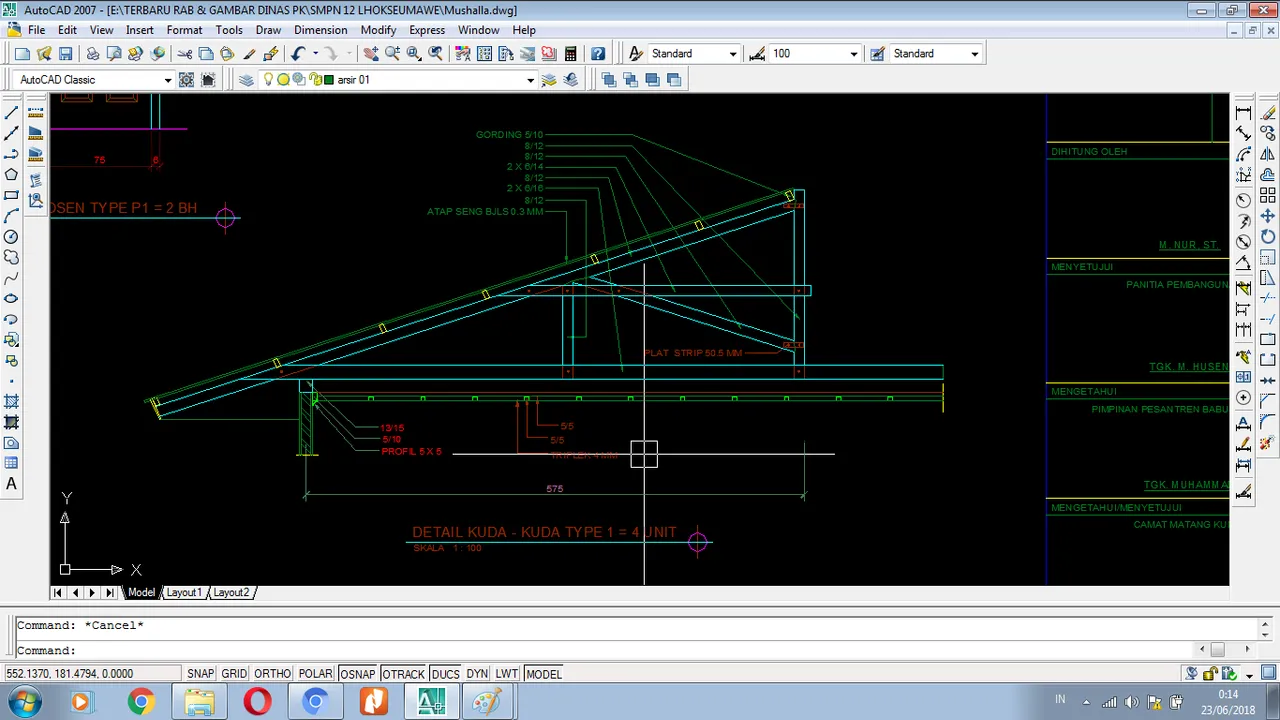Click the Workspace Settings gear icon
Viewport: 1280px width, 720px height.
coord(186,80)
